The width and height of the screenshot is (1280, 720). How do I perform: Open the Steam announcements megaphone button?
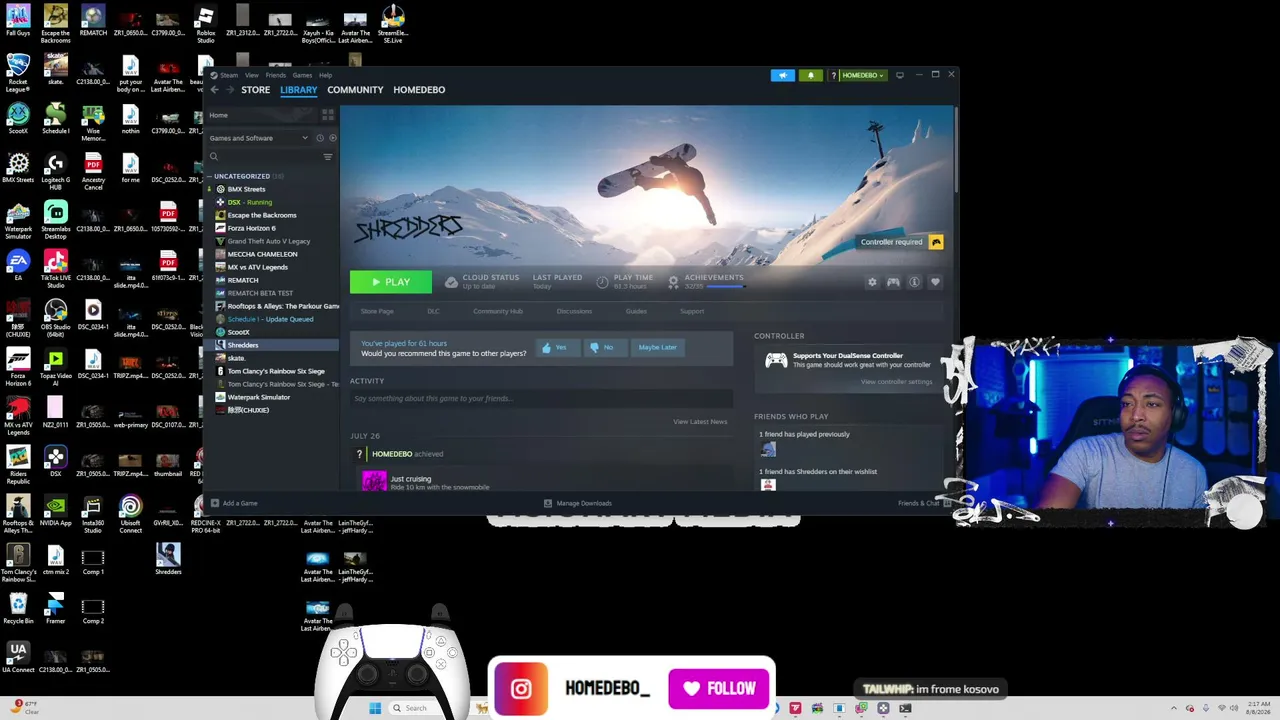pyautogui.click(x=783, y=75)
